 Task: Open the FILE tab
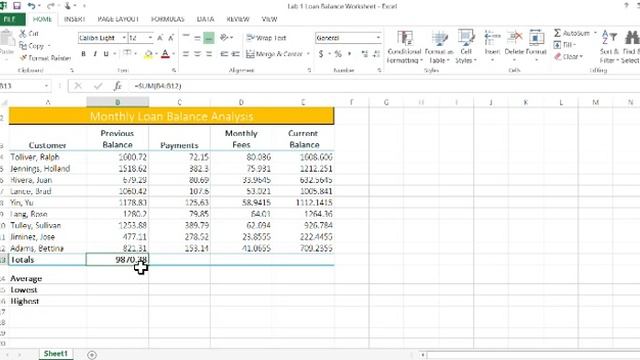10,19
